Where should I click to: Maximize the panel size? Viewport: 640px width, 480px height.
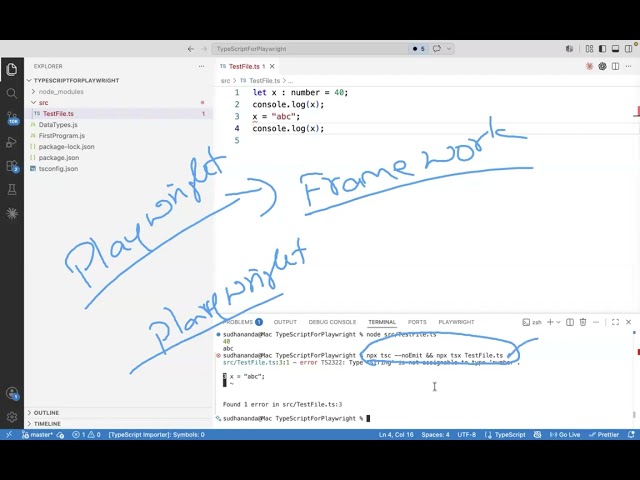tap(616, 322)
